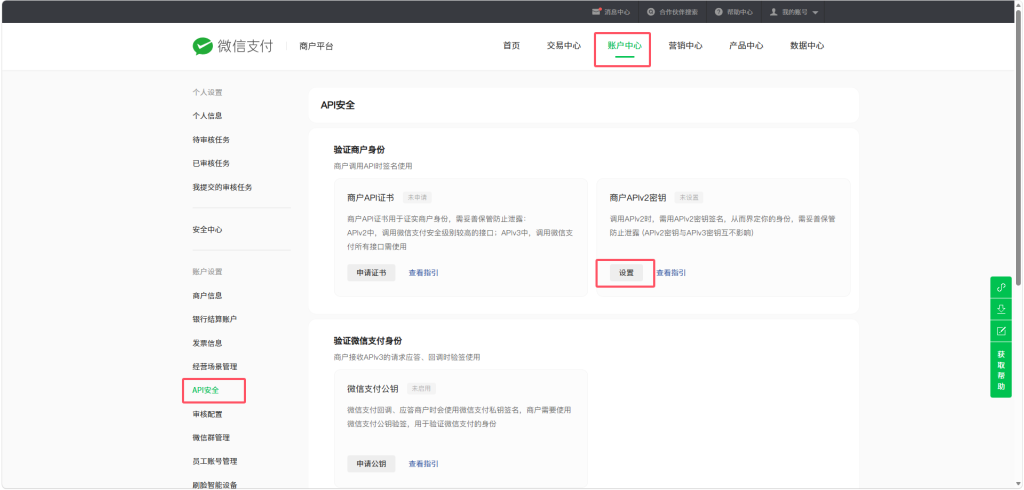
Task: Open 商户信息 in the sidebar
Action: [x=207, y=295]
